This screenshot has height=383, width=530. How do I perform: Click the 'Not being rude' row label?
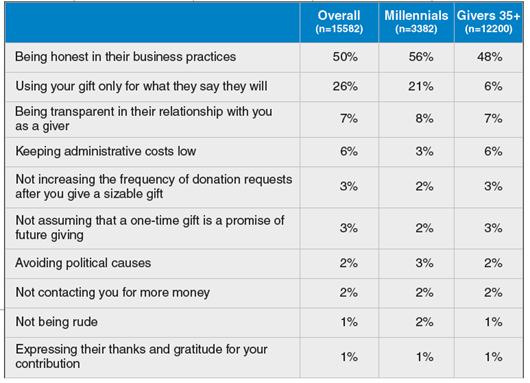pos(56,322)
